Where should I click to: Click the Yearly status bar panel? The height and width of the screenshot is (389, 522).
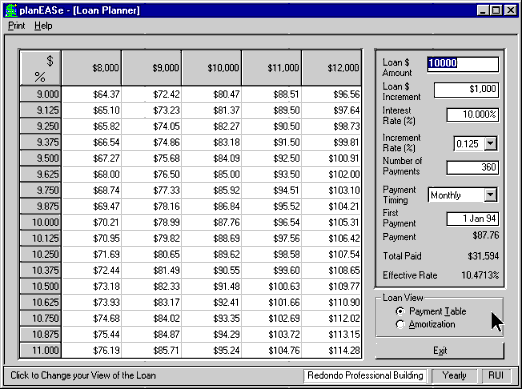pos(454,376)
